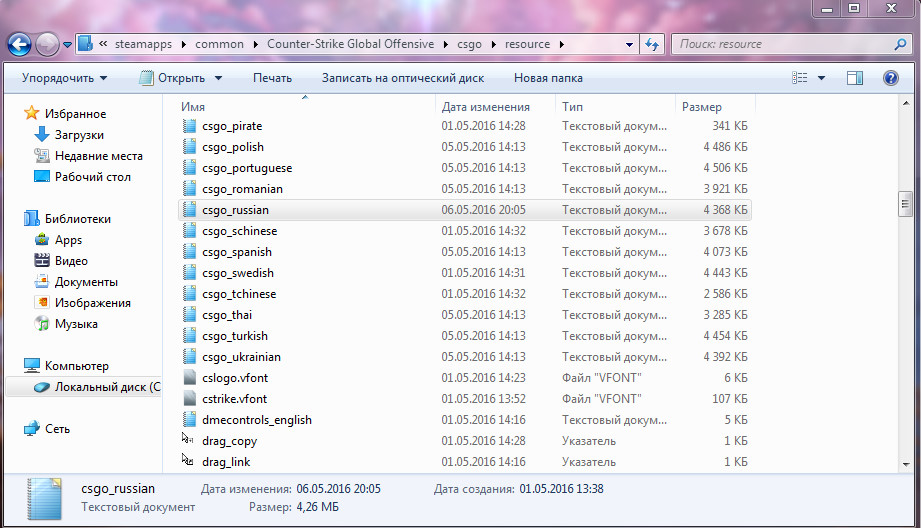Image resolution: width=921 pixels, height=528 pixels.
Task: Select Избранное in the navigation pane
Action: click(75, 114)
